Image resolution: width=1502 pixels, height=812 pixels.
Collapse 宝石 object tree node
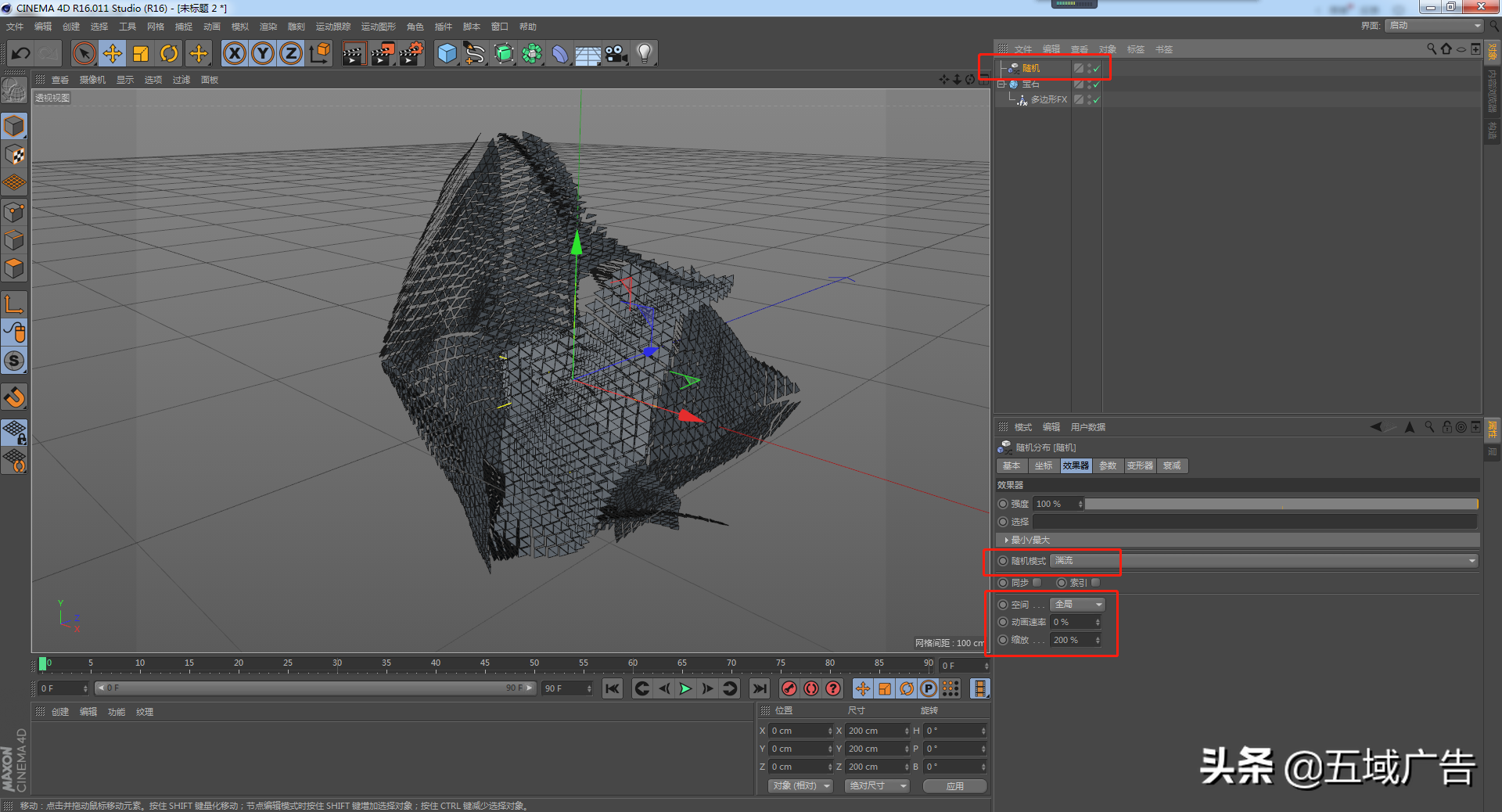click(1001, 84)
